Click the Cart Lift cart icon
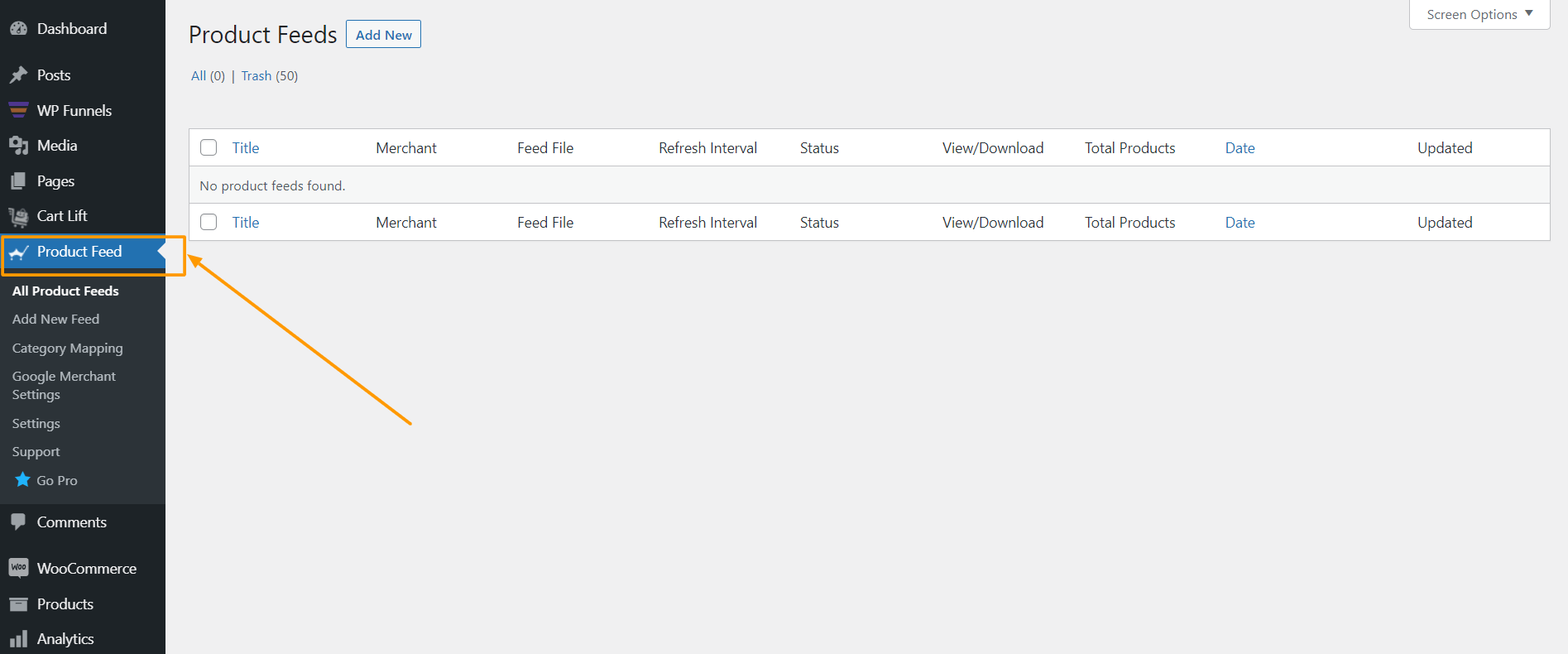This screenshot has width=1568, height=654. pos(18,217)
